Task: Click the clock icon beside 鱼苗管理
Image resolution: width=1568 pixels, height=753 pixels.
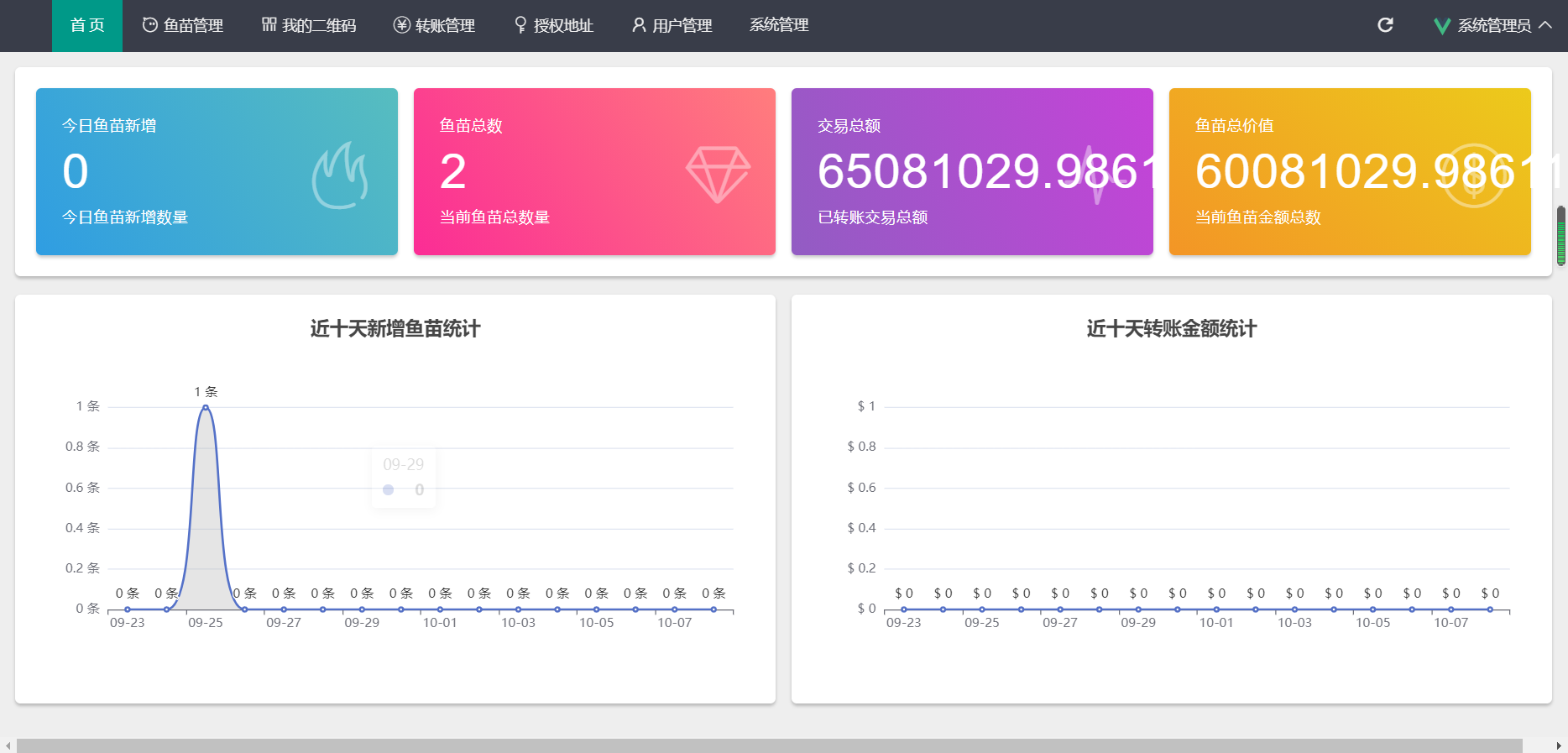Action: coord(150,25)
